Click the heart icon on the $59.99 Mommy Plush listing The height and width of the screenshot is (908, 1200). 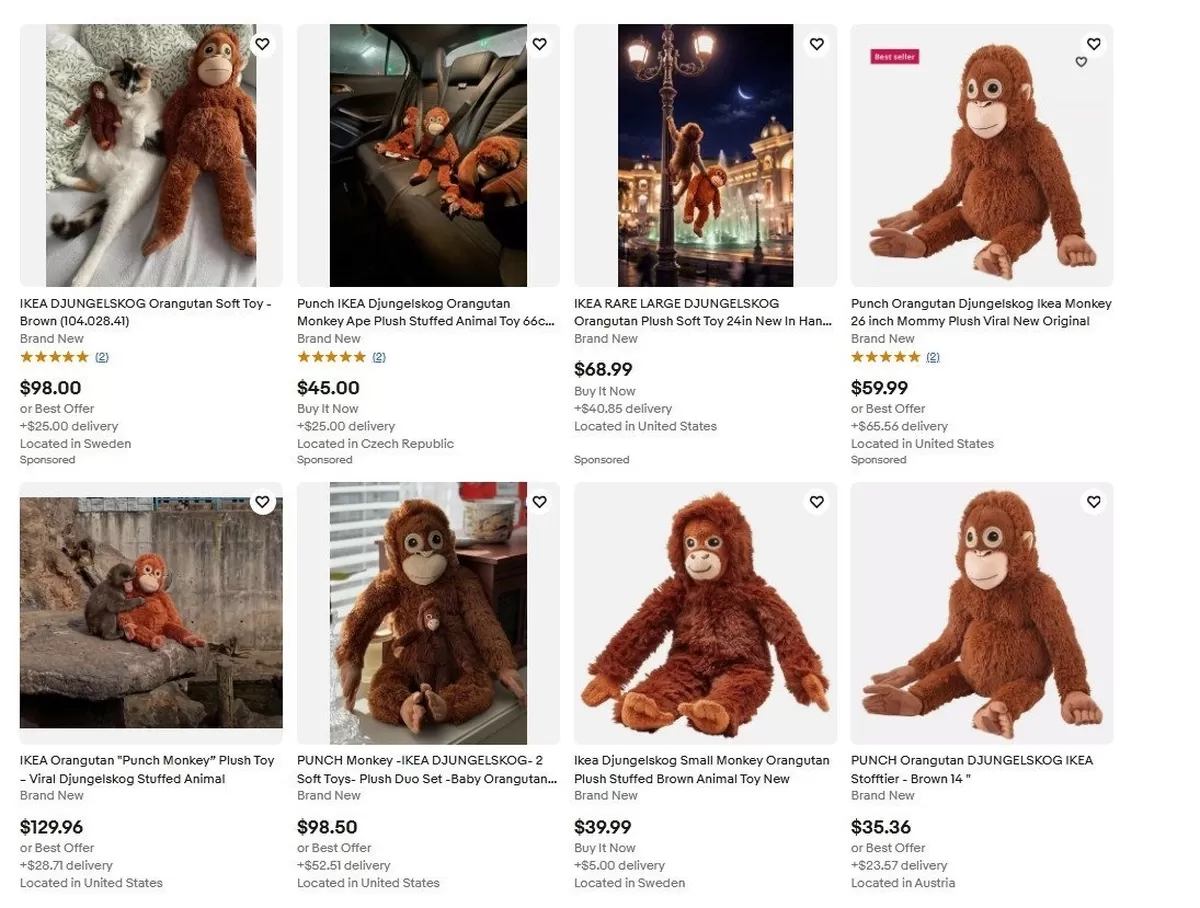(x=1093, y=44)
